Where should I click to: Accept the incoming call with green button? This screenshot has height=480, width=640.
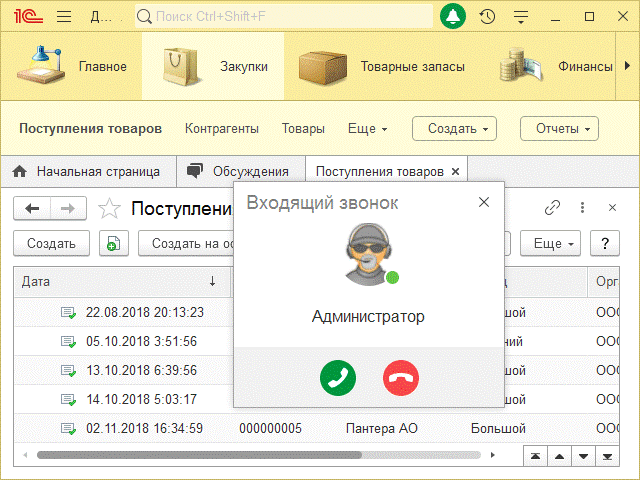click(338, 377)
